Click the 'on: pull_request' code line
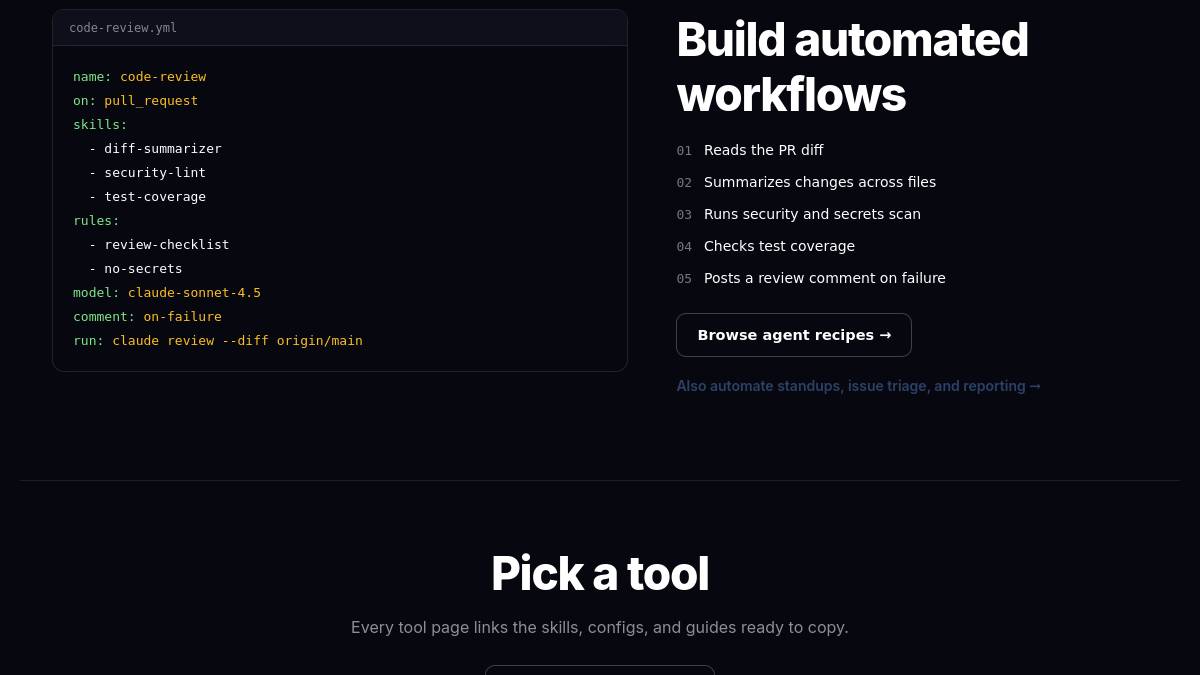The height and width of the screenshot is (675, 1200). (x=136, y=101)
